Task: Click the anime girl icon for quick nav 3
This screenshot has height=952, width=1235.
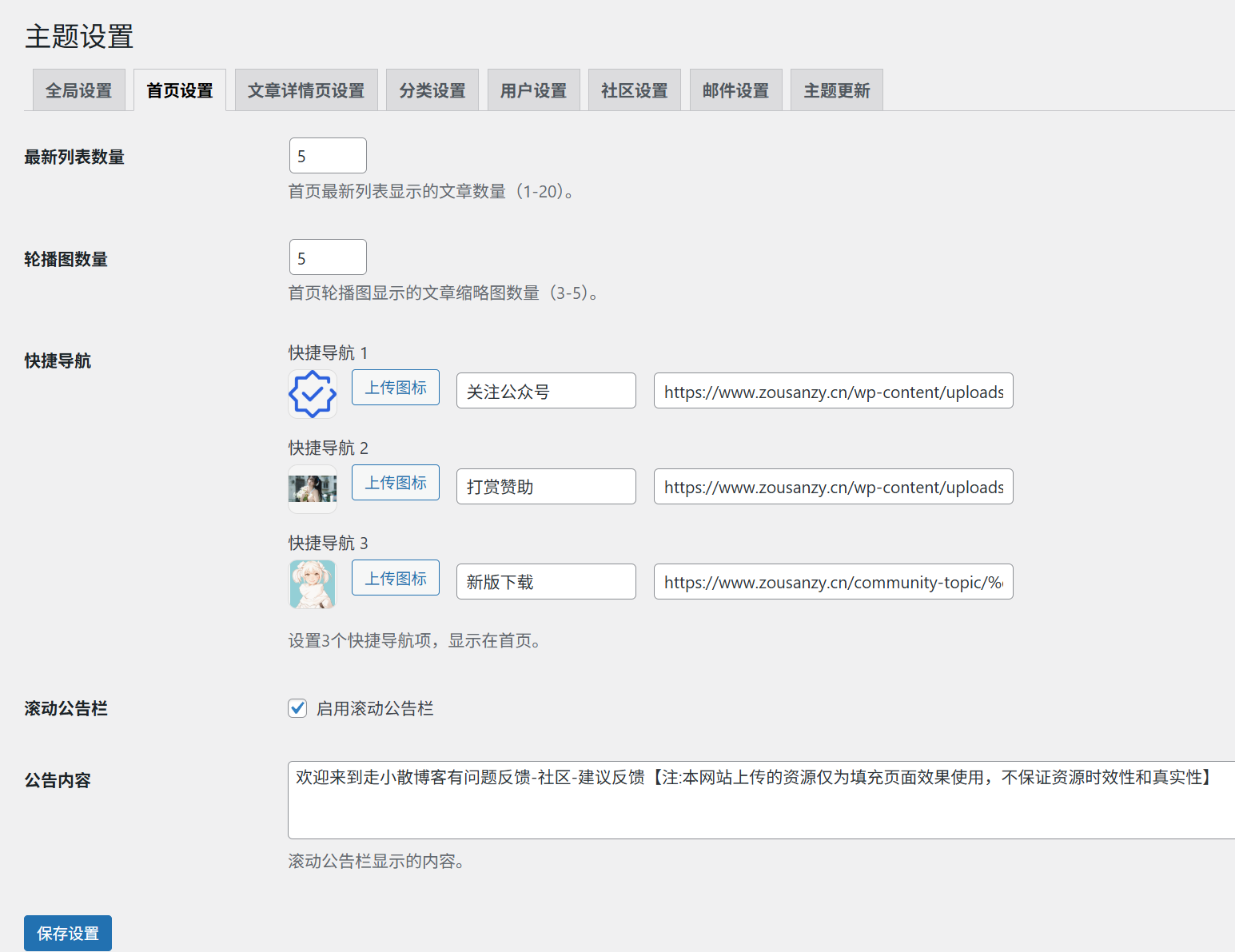Action: click(312, 584)
